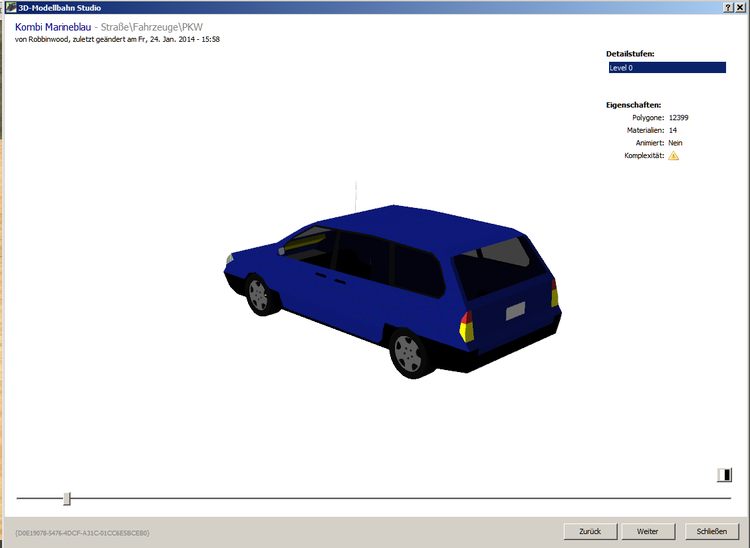This screenshot has width=750, height=548.
Task: Click the 3D-Modellbahn Studio title bar icon
Action: point(11,7)
